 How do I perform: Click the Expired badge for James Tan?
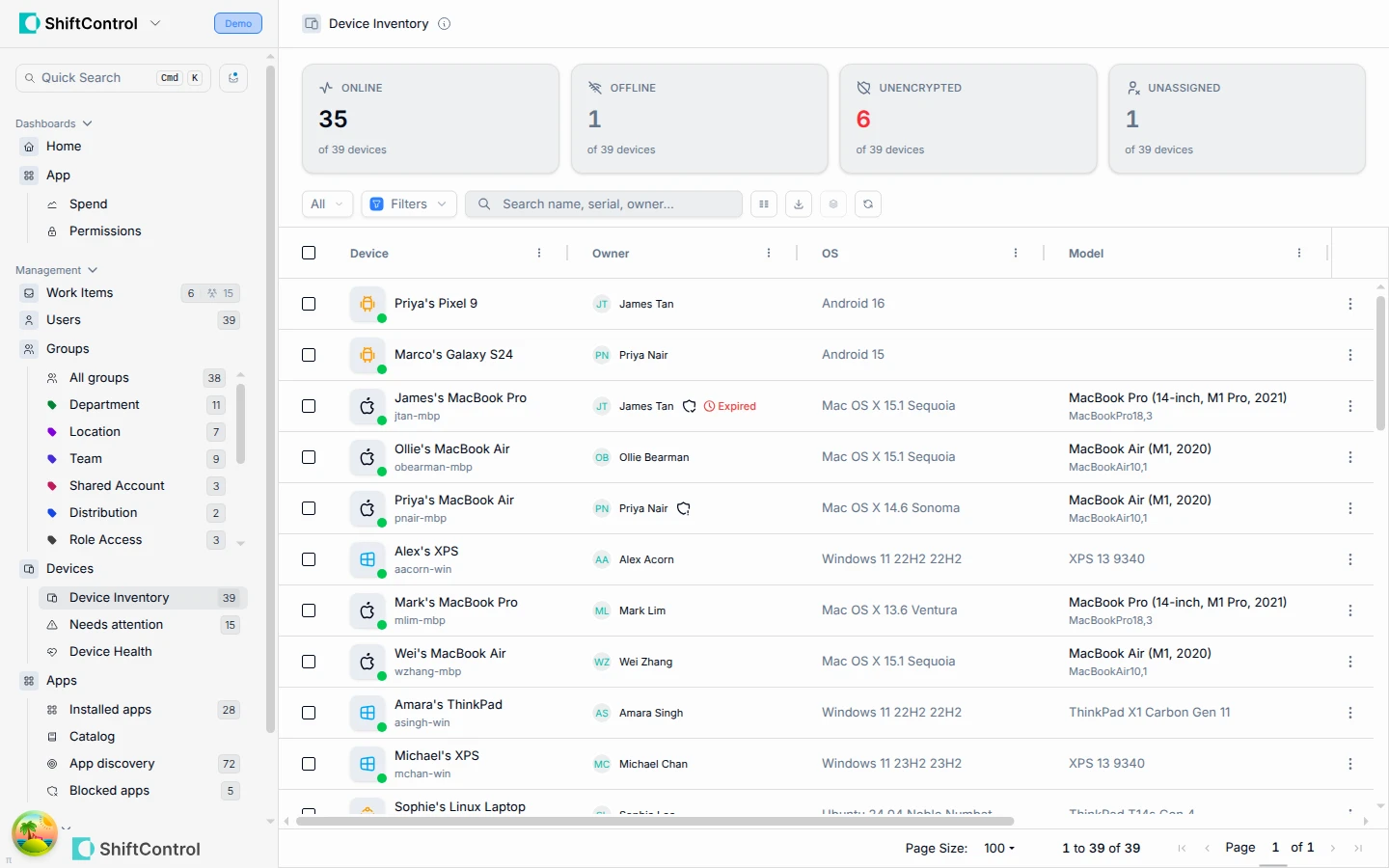(730, 406)
